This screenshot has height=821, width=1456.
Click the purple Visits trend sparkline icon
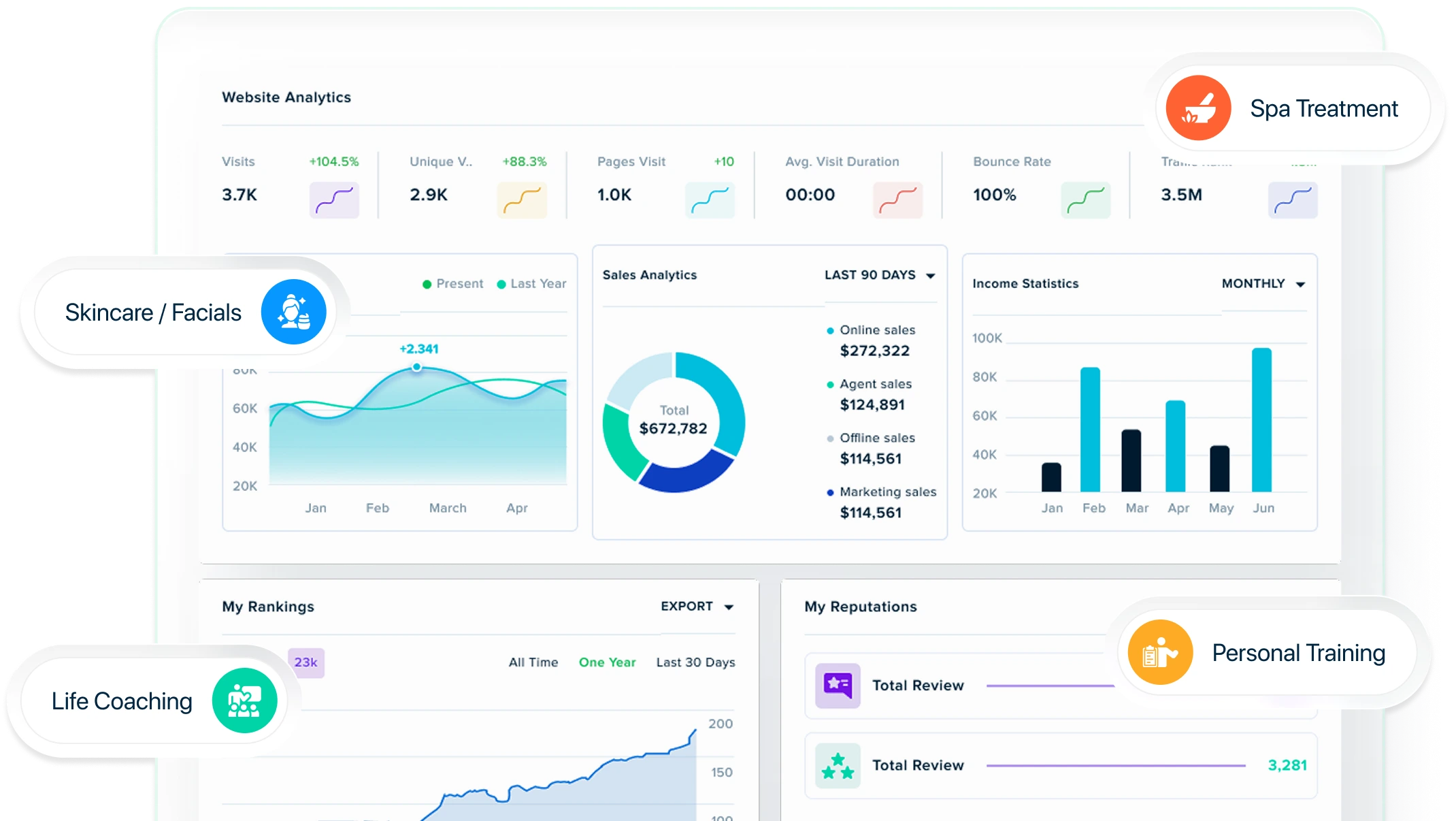click(x=334, y=199)
